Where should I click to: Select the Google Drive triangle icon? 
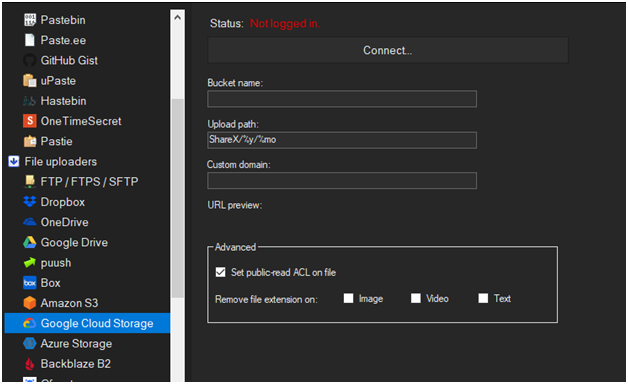pyautogui.click(x=30, y=242)
